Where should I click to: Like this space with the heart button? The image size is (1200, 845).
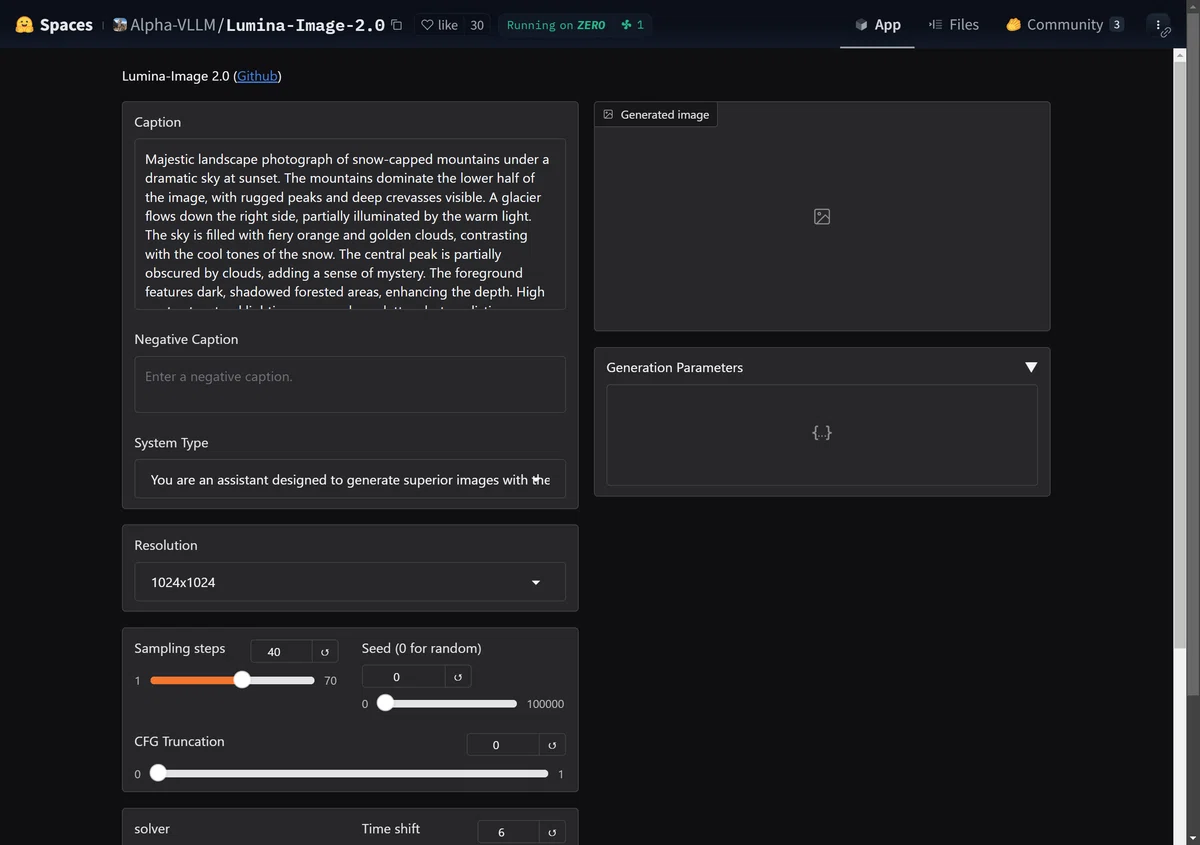pos(439,25)
